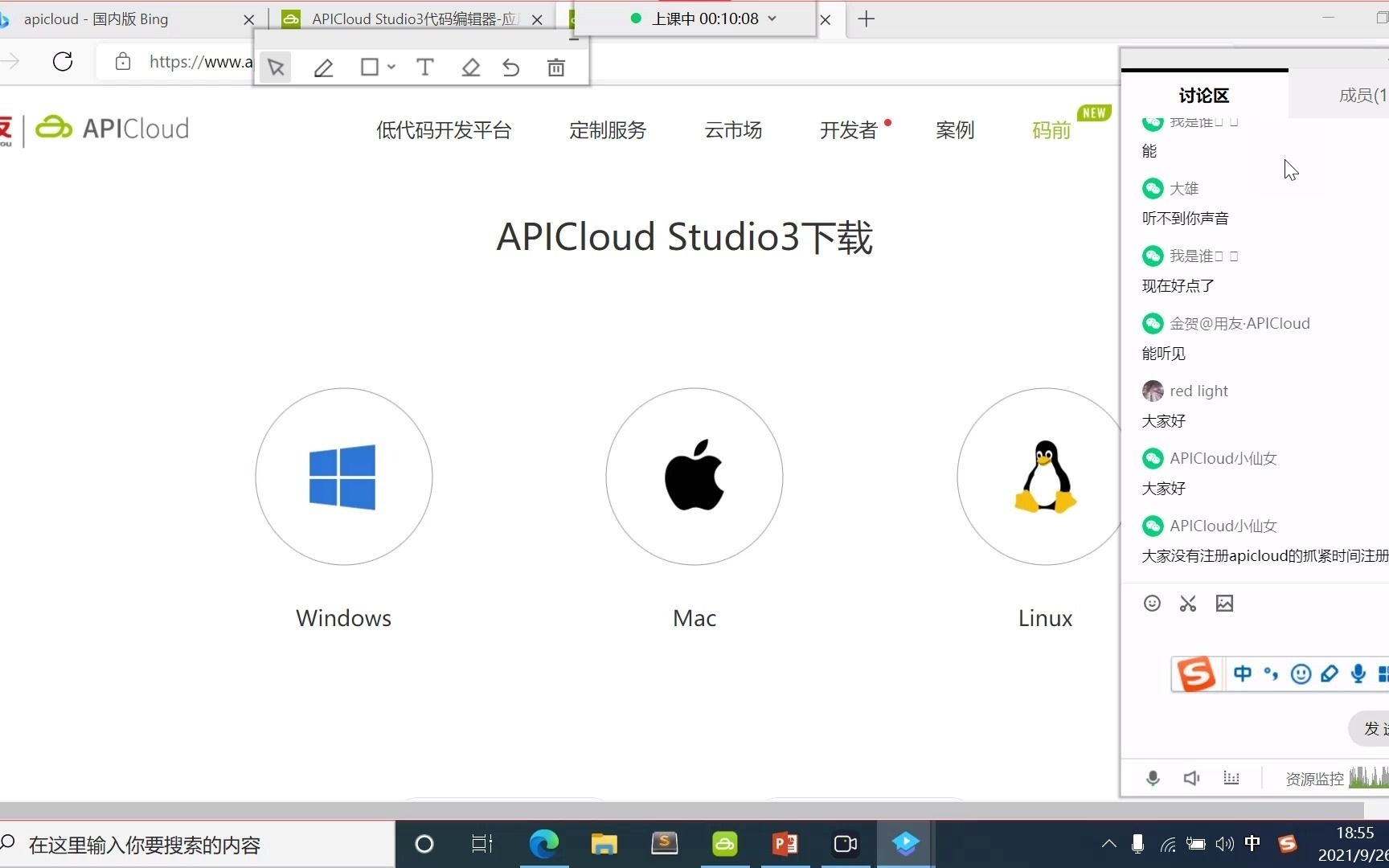The height and width of the screenshot is (868, 1389).
Task: Open Sogou emoji panel
Action: [1301, 674]
